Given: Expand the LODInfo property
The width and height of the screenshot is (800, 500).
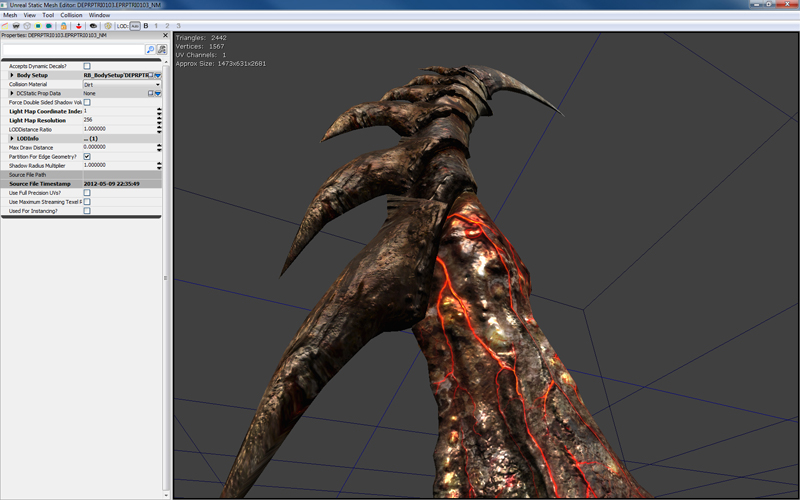Looking at the screenshot, I should coord(12,138).
